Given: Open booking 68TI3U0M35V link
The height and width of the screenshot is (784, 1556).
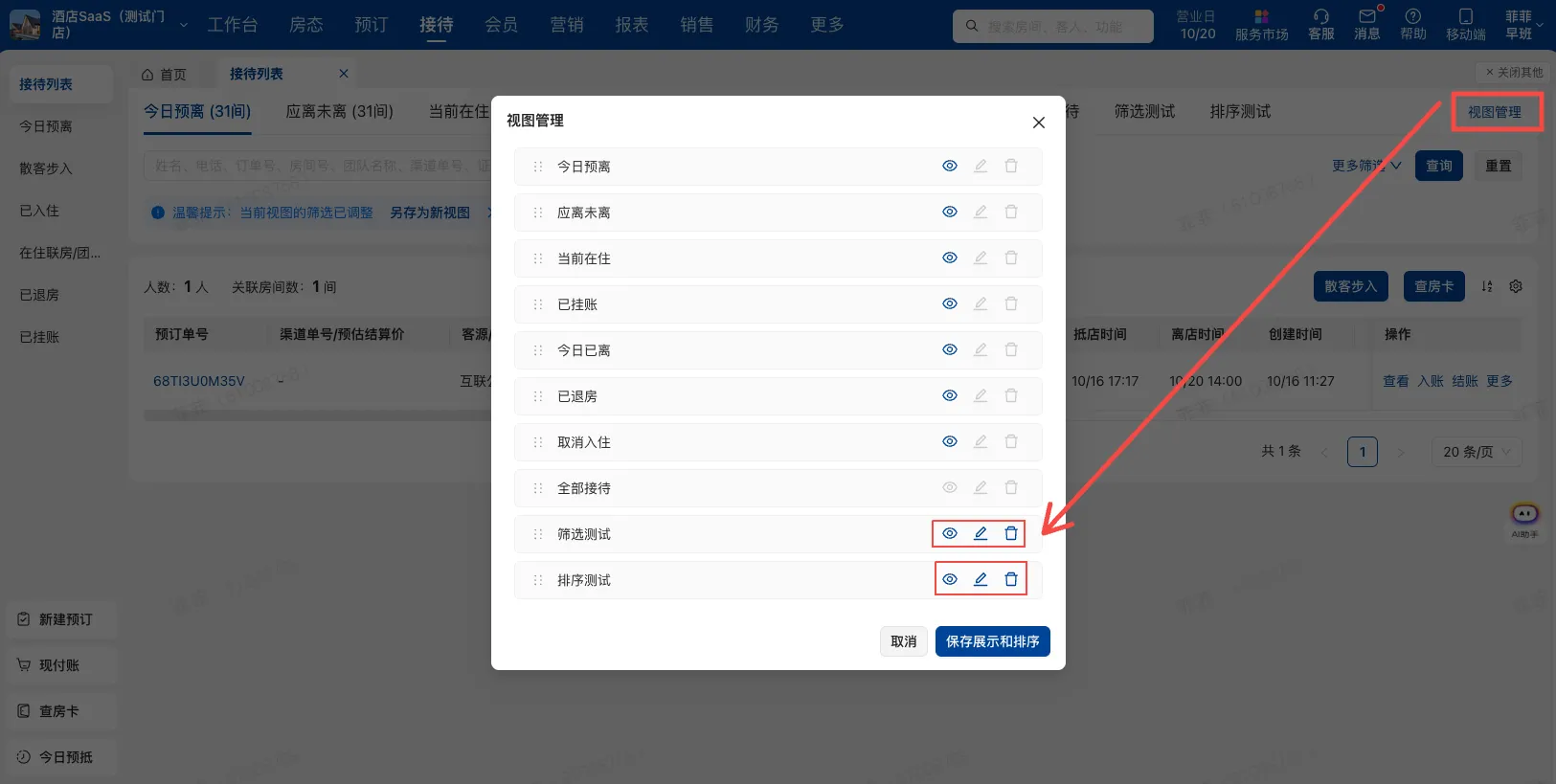Looking at the screenshot, I should pyautogui.click(x=199, y=381).
